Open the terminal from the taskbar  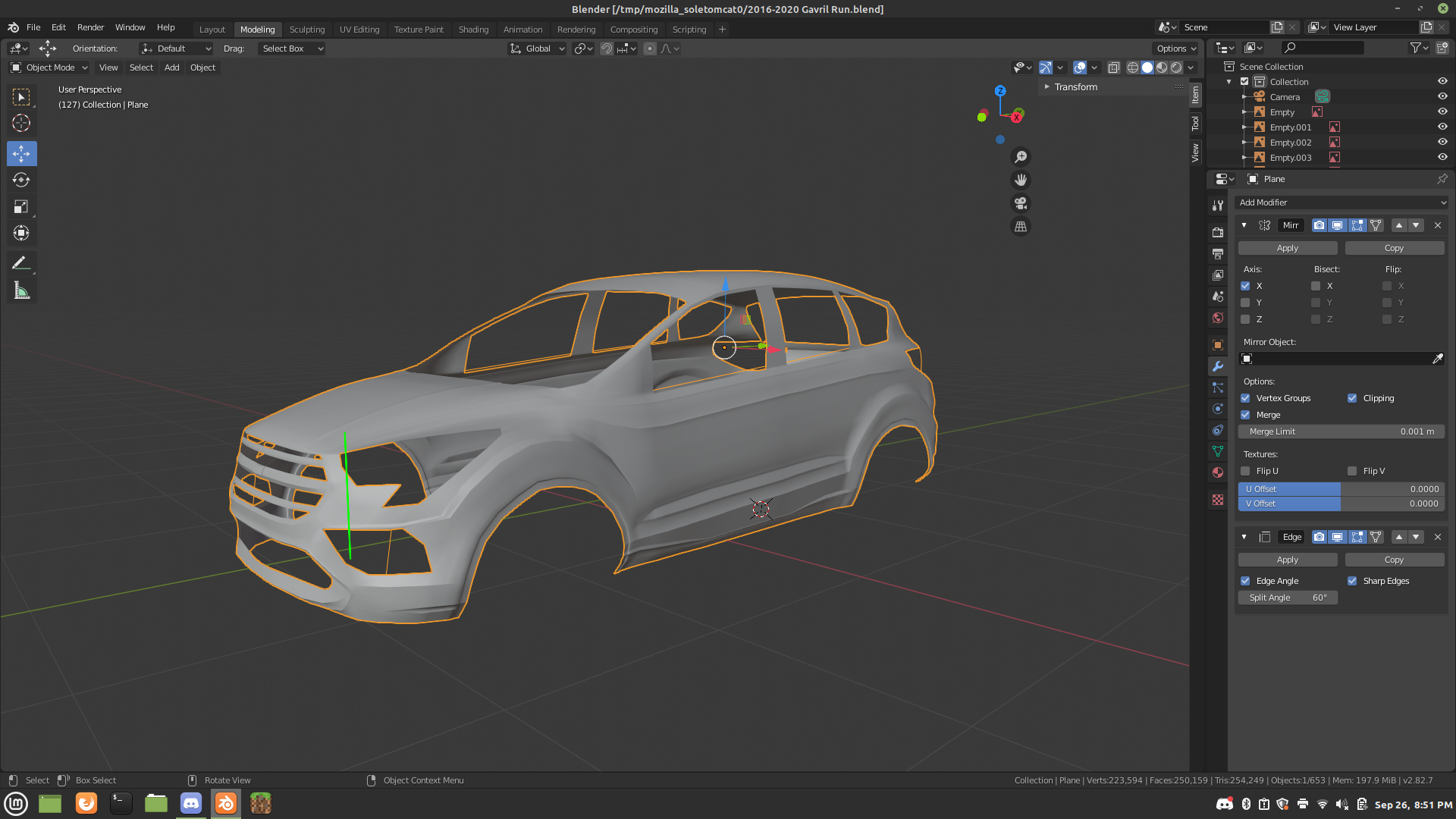point(121,803)
